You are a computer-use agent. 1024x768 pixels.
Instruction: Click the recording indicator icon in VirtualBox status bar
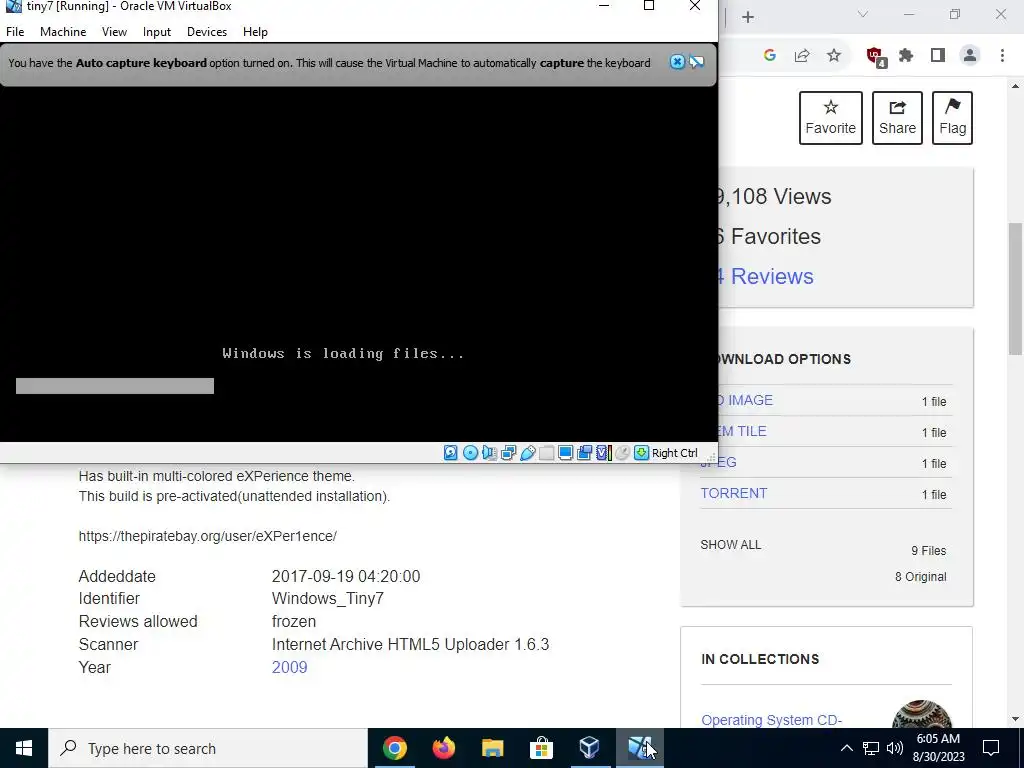pyautogui.click(x=584, y=453)
